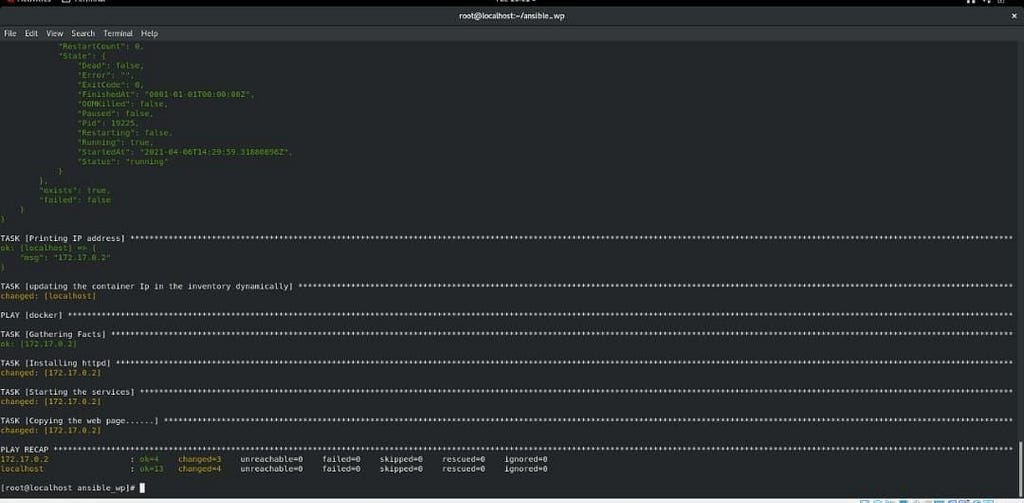Click the 'ok: [172.17.0.2]' result line
The width and height of the screenshot is (1024, 503).
pos(39,344)
